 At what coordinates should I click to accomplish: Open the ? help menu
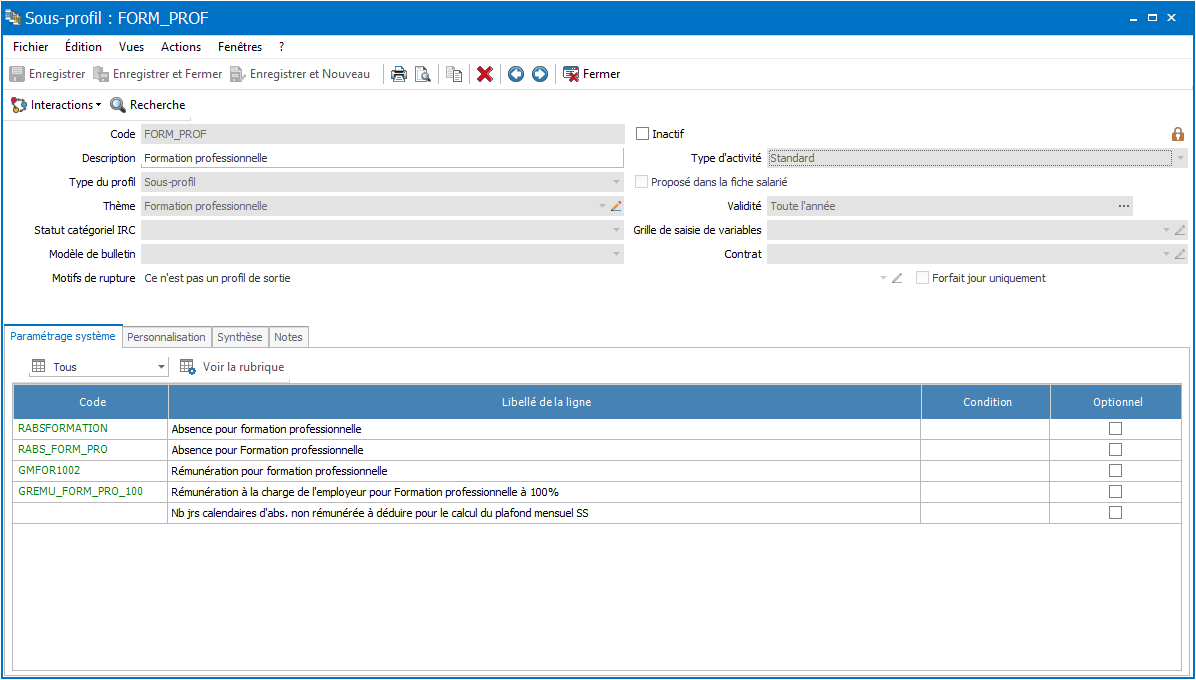(x=281, y=47)
